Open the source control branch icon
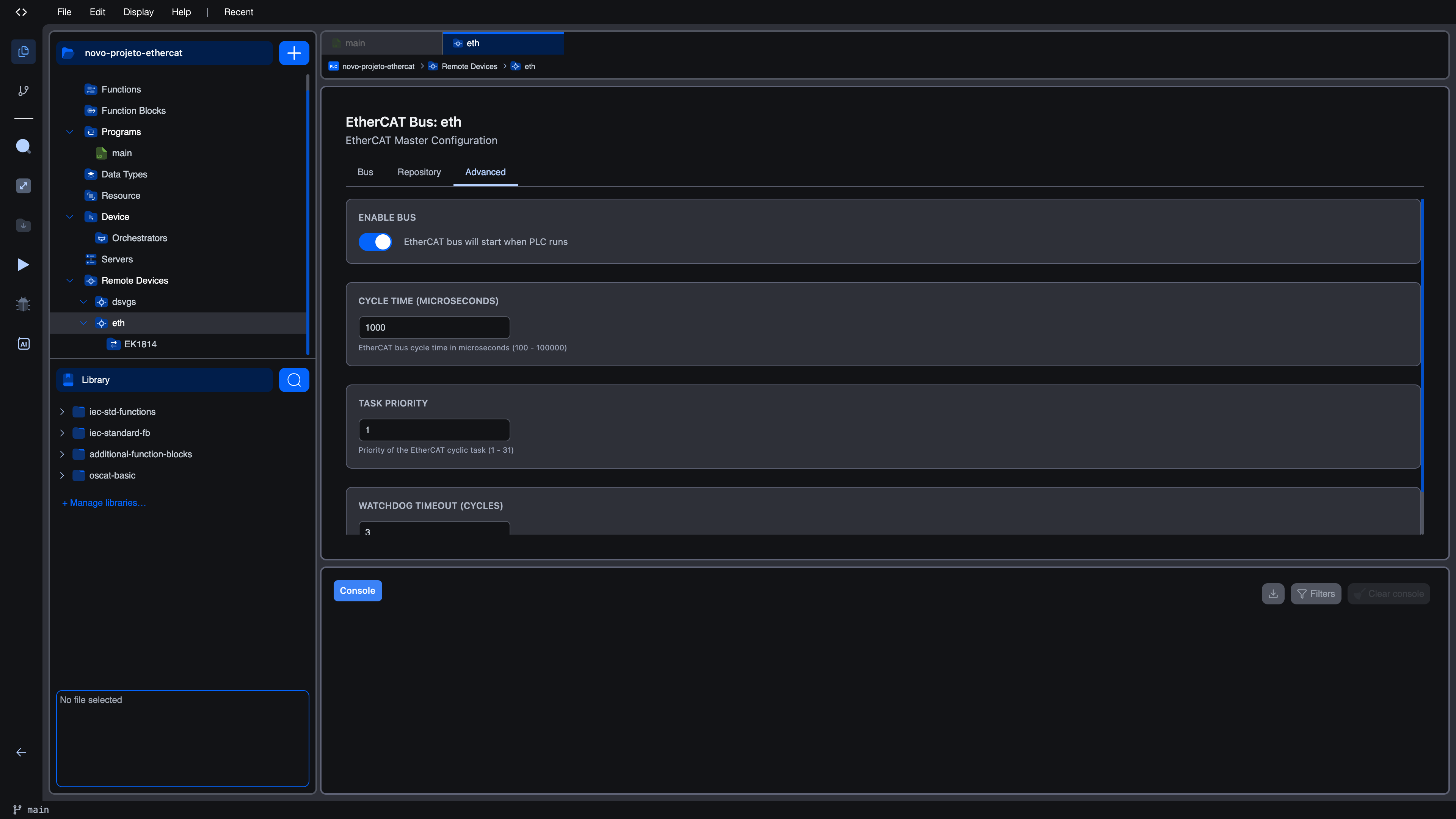1456x819 pixels. pos(23,91)
